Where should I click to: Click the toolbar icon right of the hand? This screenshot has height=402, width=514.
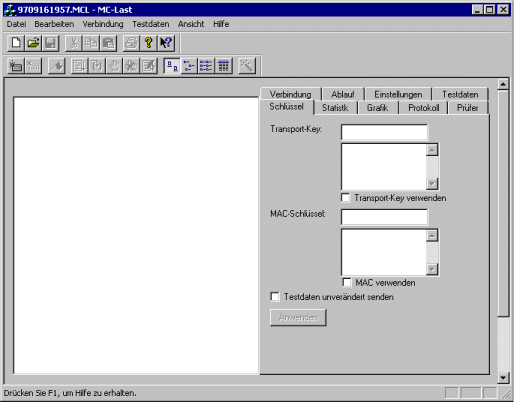coord(131,66)
